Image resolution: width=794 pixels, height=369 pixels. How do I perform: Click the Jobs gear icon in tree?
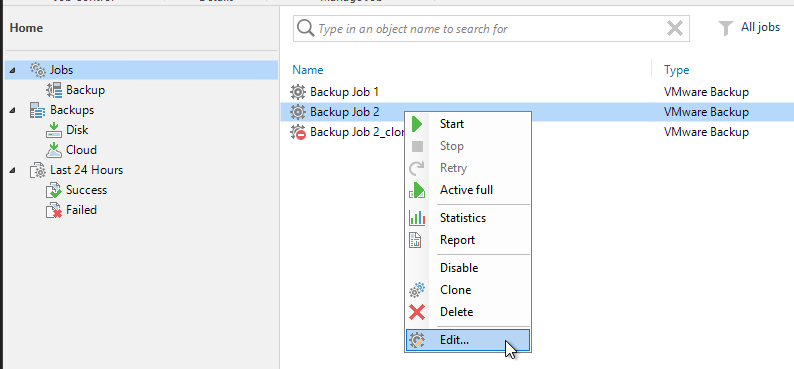(x=38, y=70)
